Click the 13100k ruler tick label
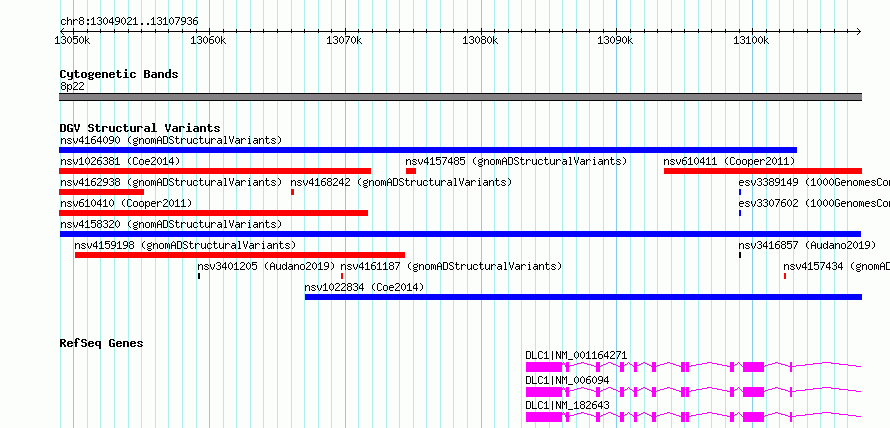This screenshot has width=890, height=428. 752,40
